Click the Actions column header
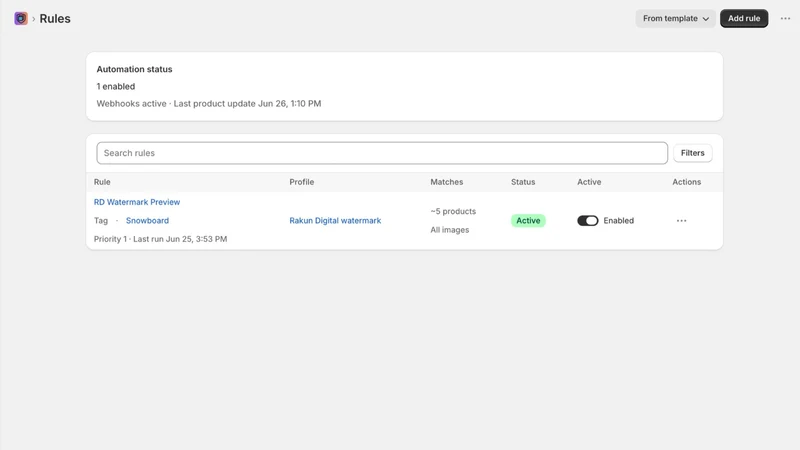Viewport: 800px width, 450px height. pyautogui.click(x=686, y=182)
